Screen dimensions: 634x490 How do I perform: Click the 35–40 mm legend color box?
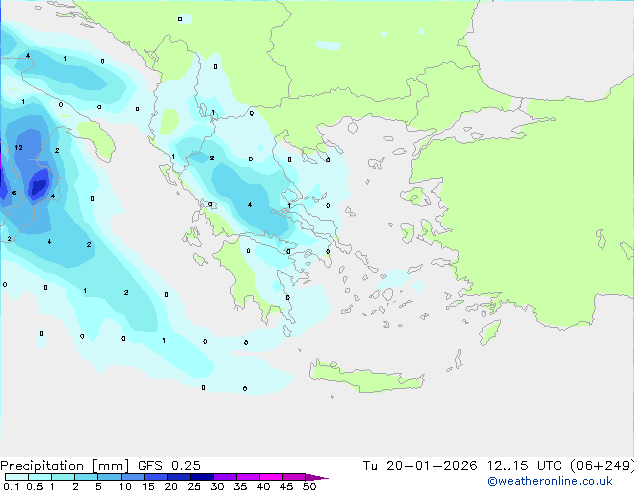(247, 477)
